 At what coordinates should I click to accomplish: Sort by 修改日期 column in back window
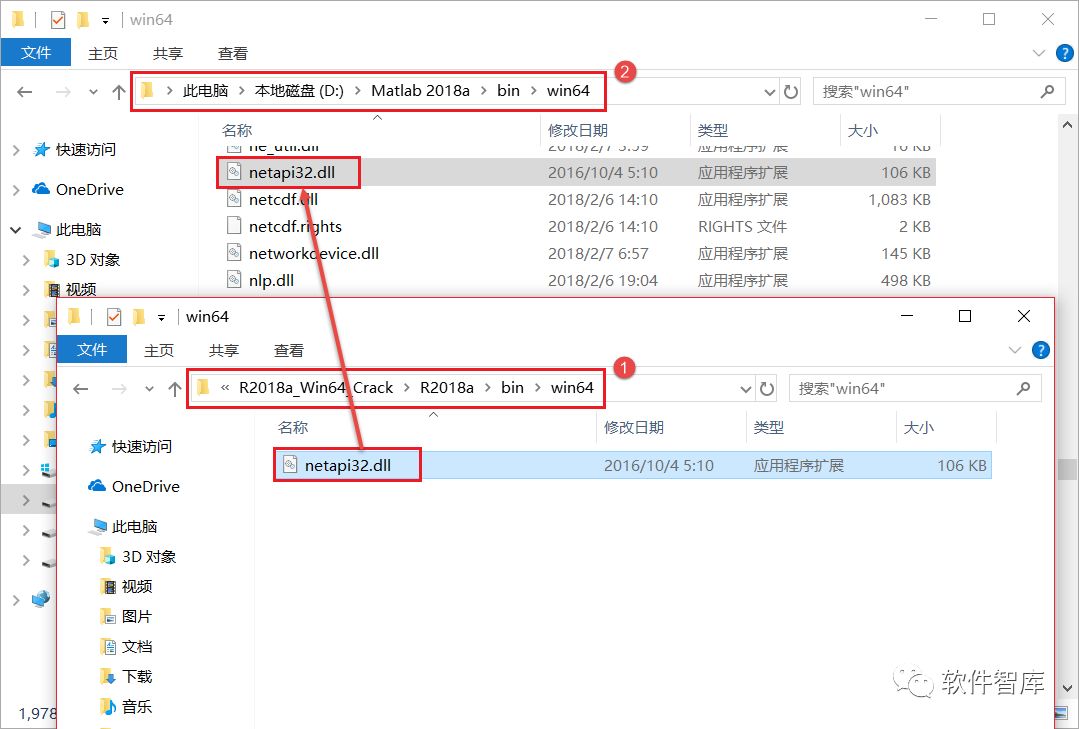click(578, 130)
